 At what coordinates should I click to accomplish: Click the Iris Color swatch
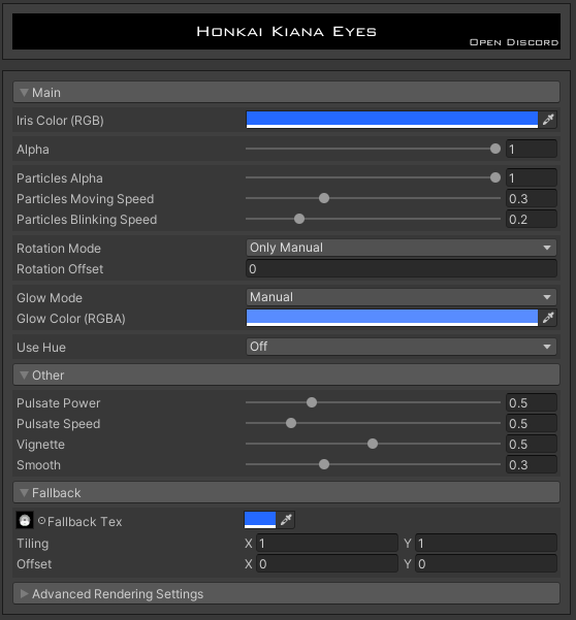(x=392, y=119)
